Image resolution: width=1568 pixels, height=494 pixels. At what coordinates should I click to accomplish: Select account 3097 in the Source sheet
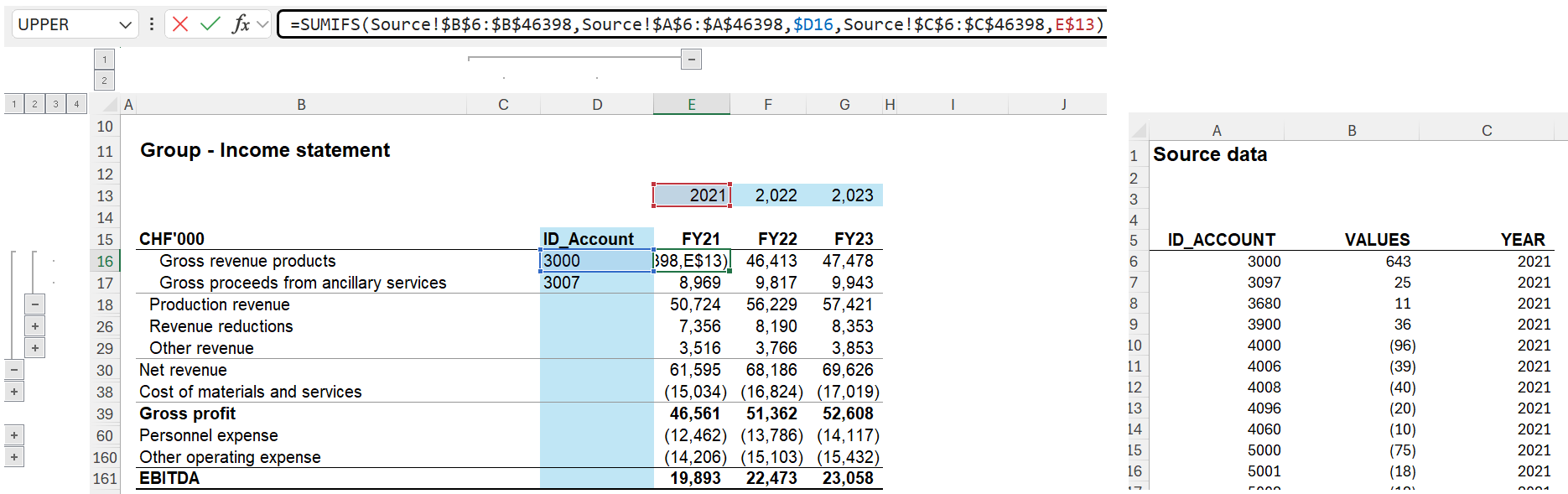coord(1264,283)
